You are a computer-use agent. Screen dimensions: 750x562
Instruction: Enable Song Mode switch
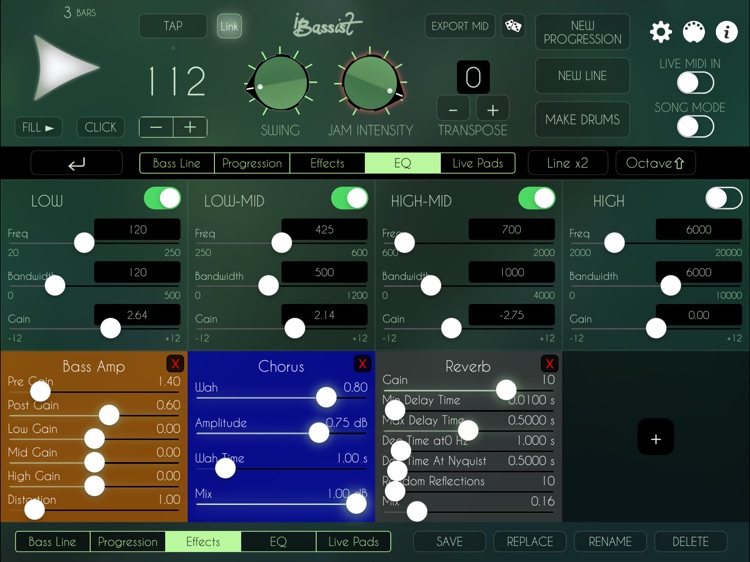pos(695,127)
